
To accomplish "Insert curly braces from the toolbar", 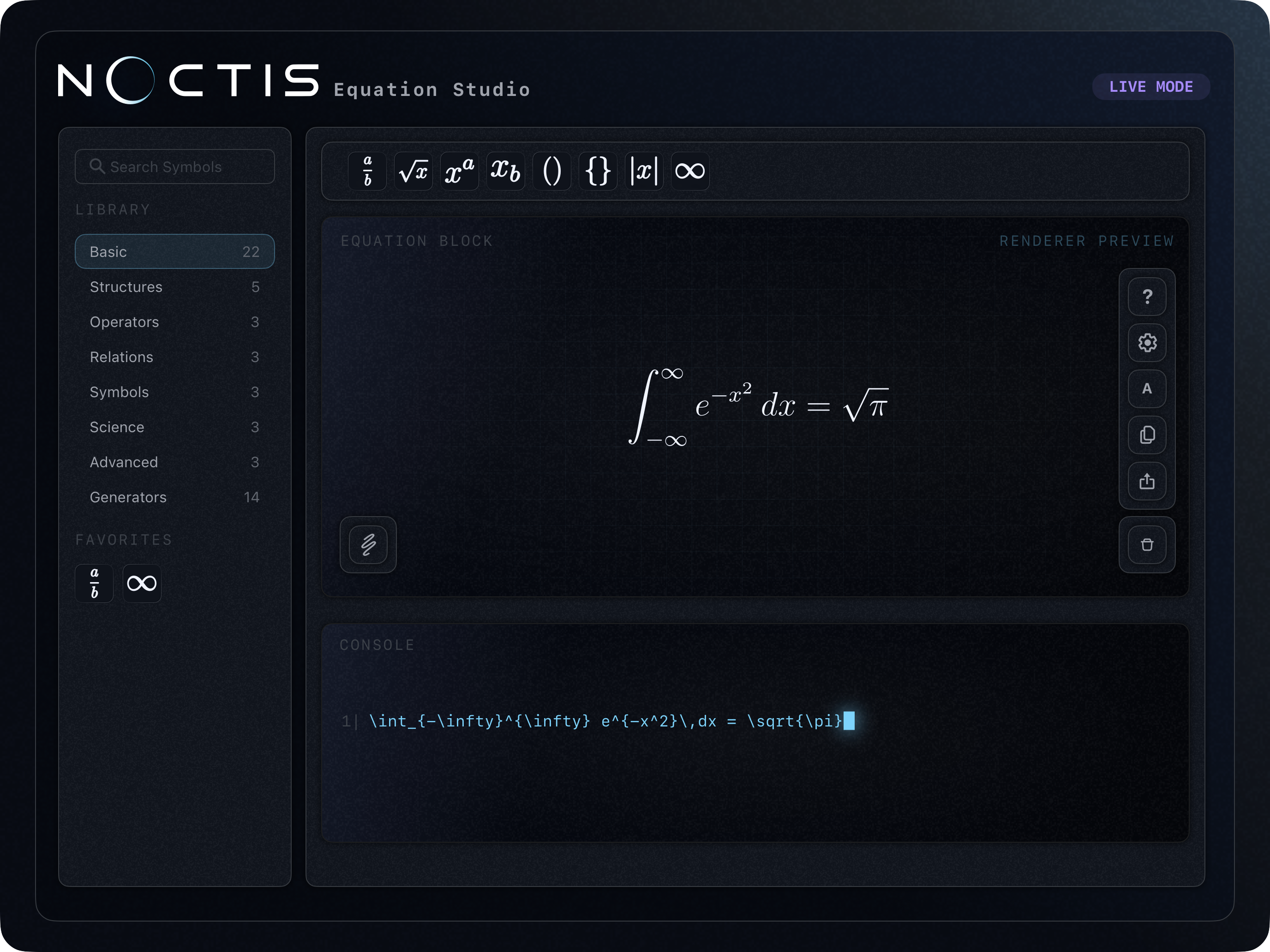I will [x=598, y=171].
